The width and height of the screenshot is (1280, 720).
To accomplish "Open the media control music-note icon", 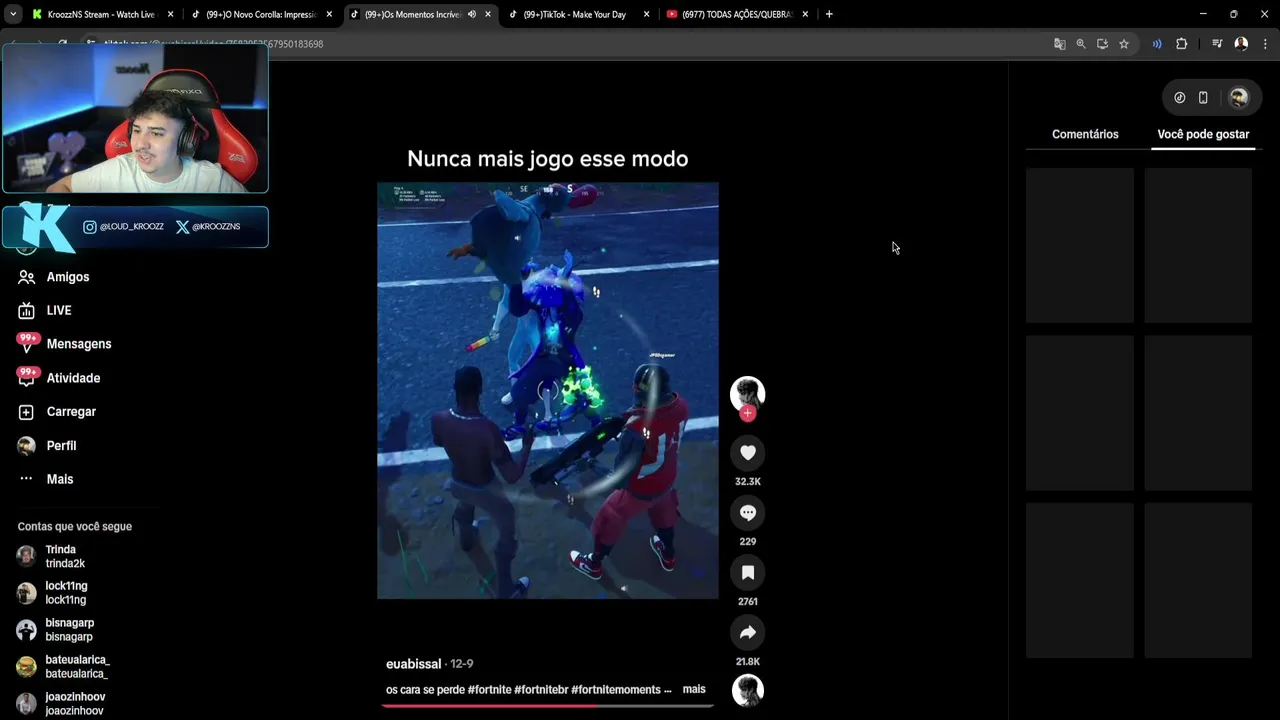I will (x=1217, y=44).
